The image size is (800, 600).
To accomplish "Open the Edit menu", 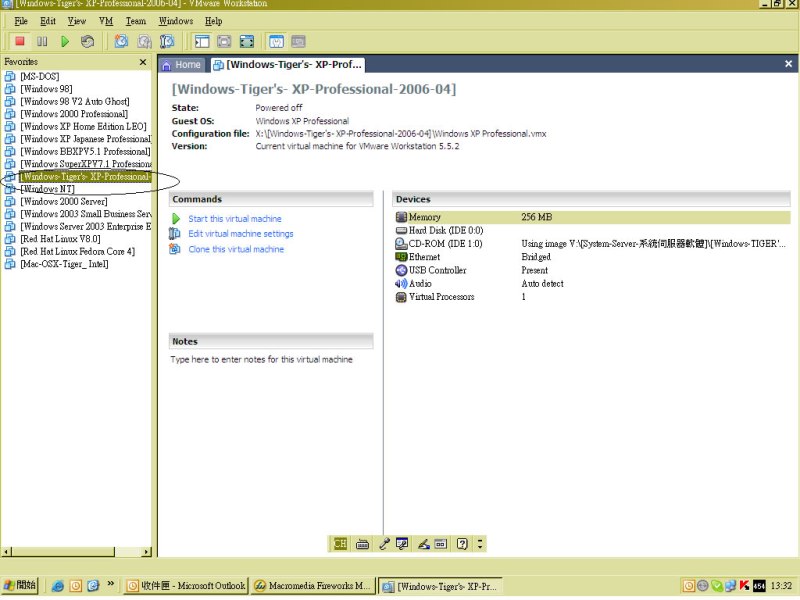I will pyautogui.click(x=48, y=21).
